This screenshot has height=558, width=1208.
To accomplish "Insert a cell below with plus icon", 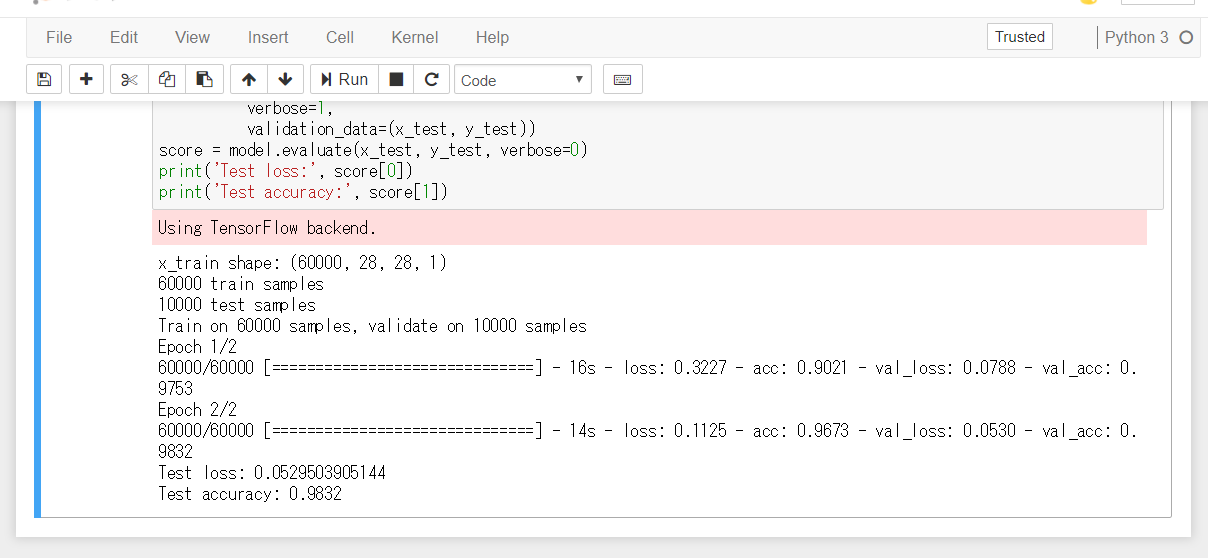I will point(86,79).
